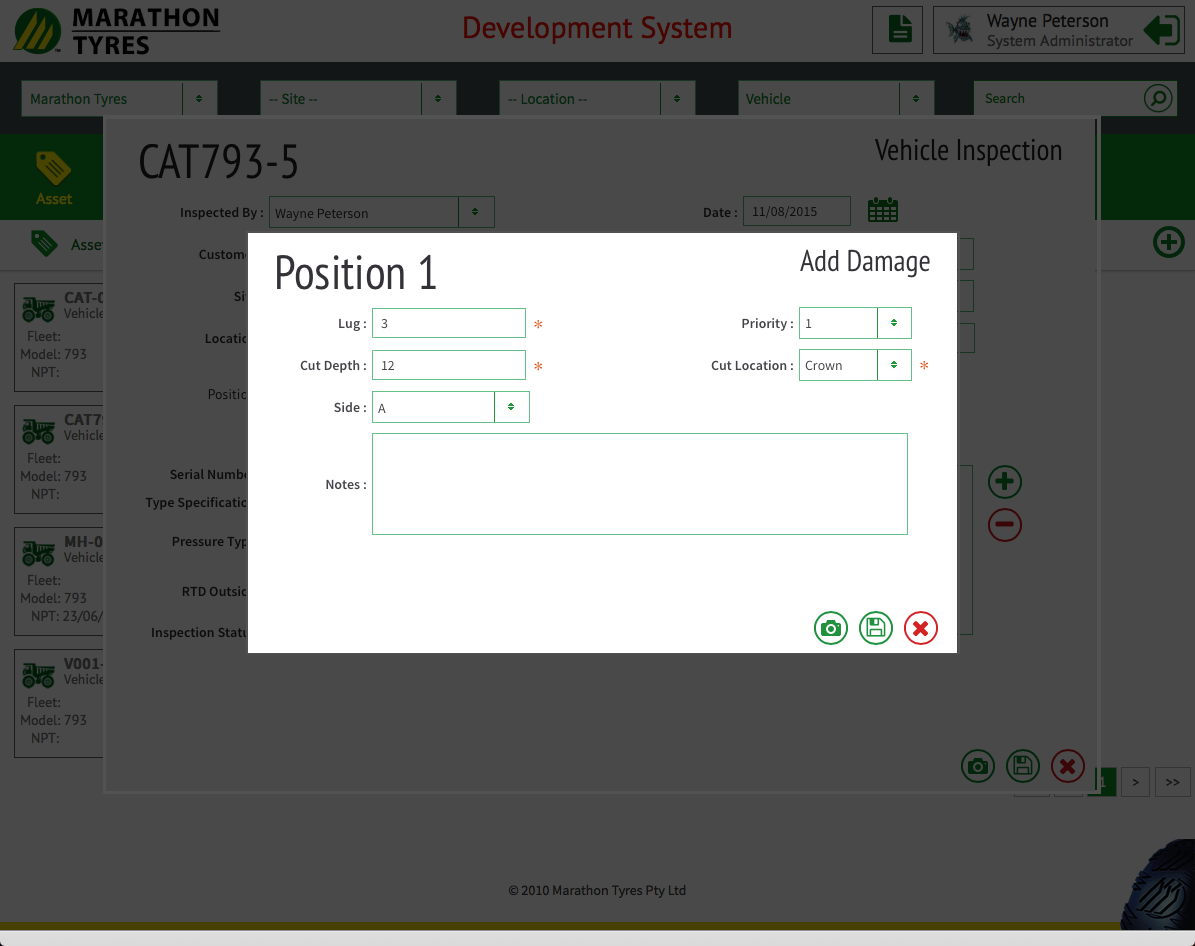Go to the next page button
The image size is (1195, 946).
[x=1134, y=782]
